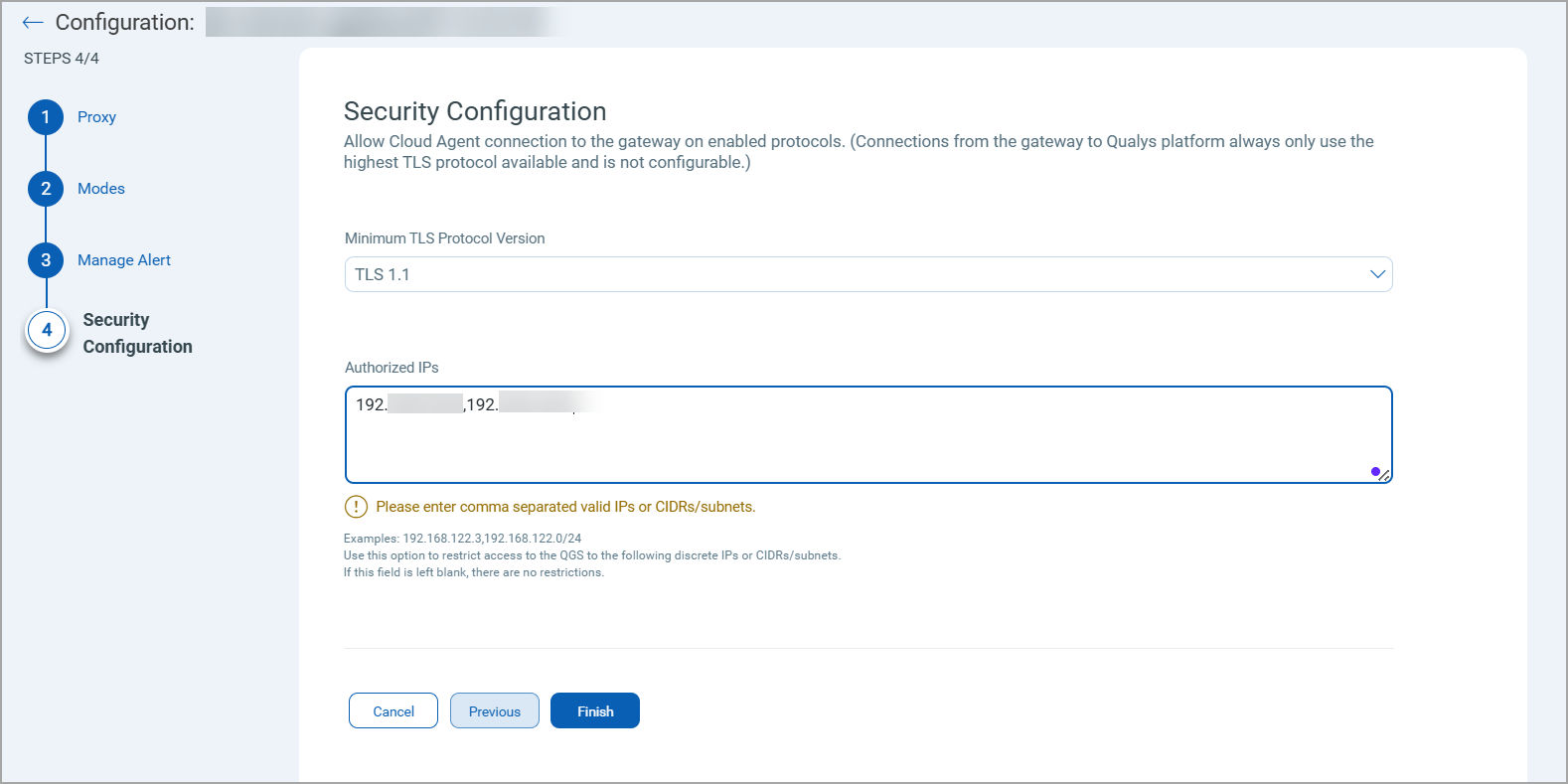Go to the Modes step

click(x=101, y=189)
